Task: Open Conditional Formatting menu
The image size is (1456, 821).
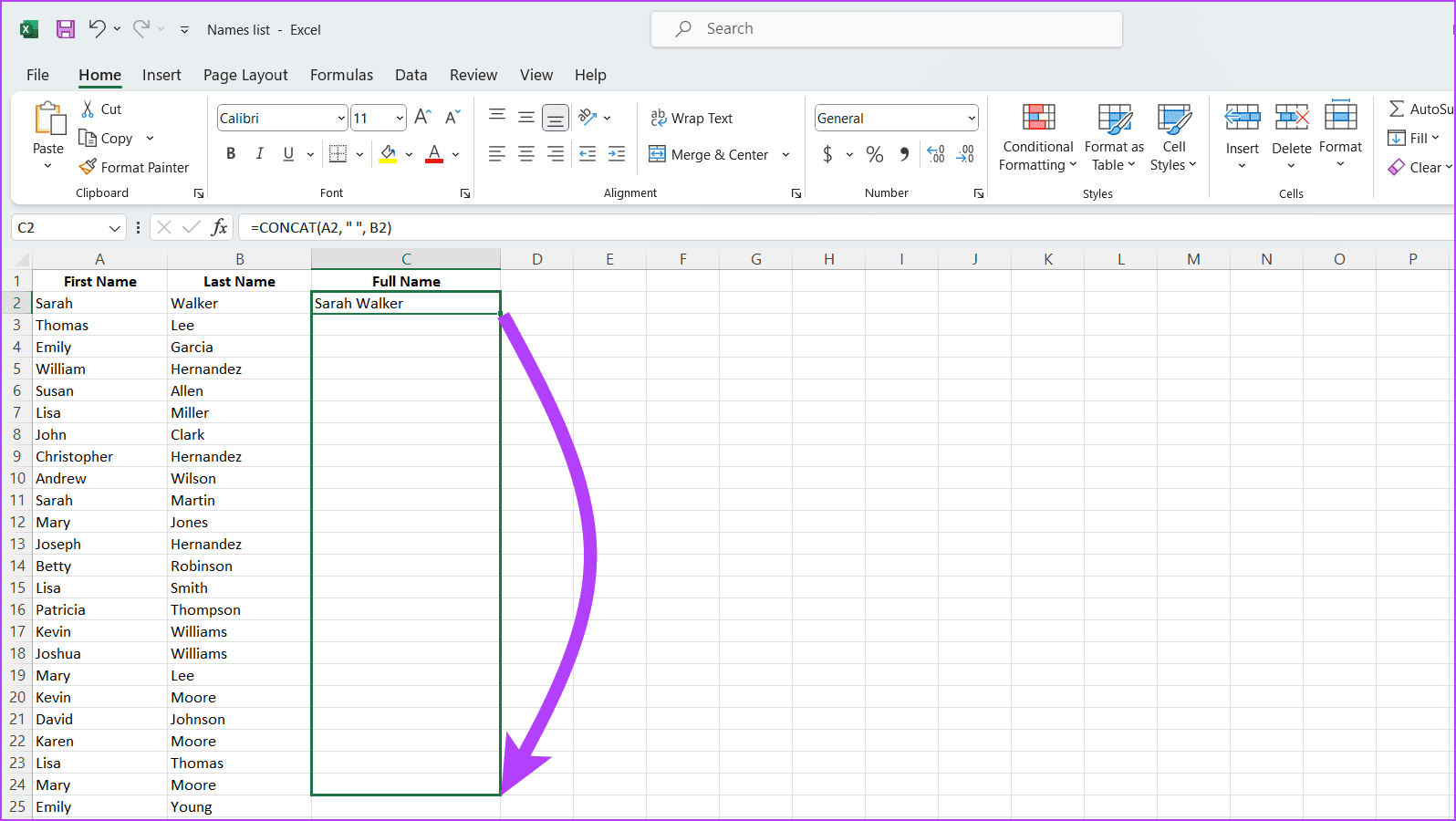Action: coord(1038,137)
